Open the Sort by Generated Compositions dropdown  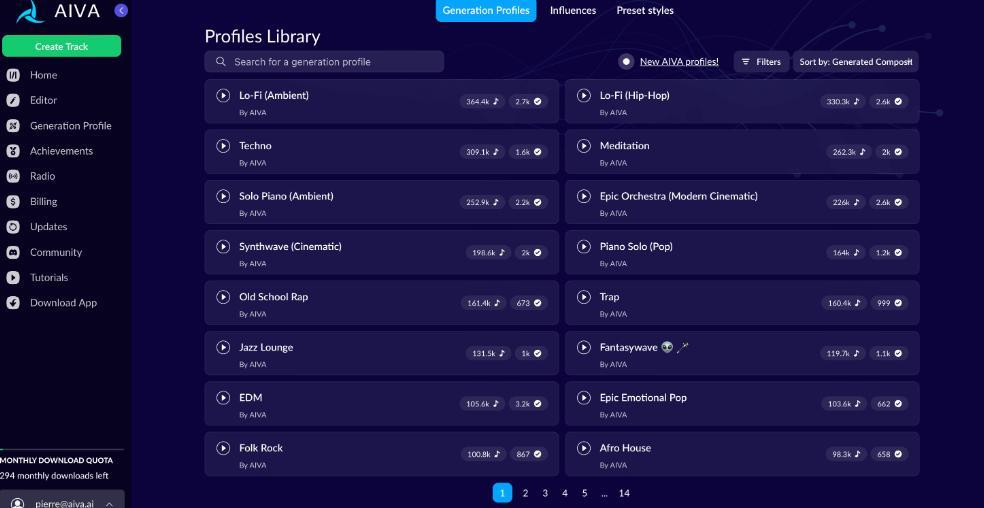click(x=855, y=62)
